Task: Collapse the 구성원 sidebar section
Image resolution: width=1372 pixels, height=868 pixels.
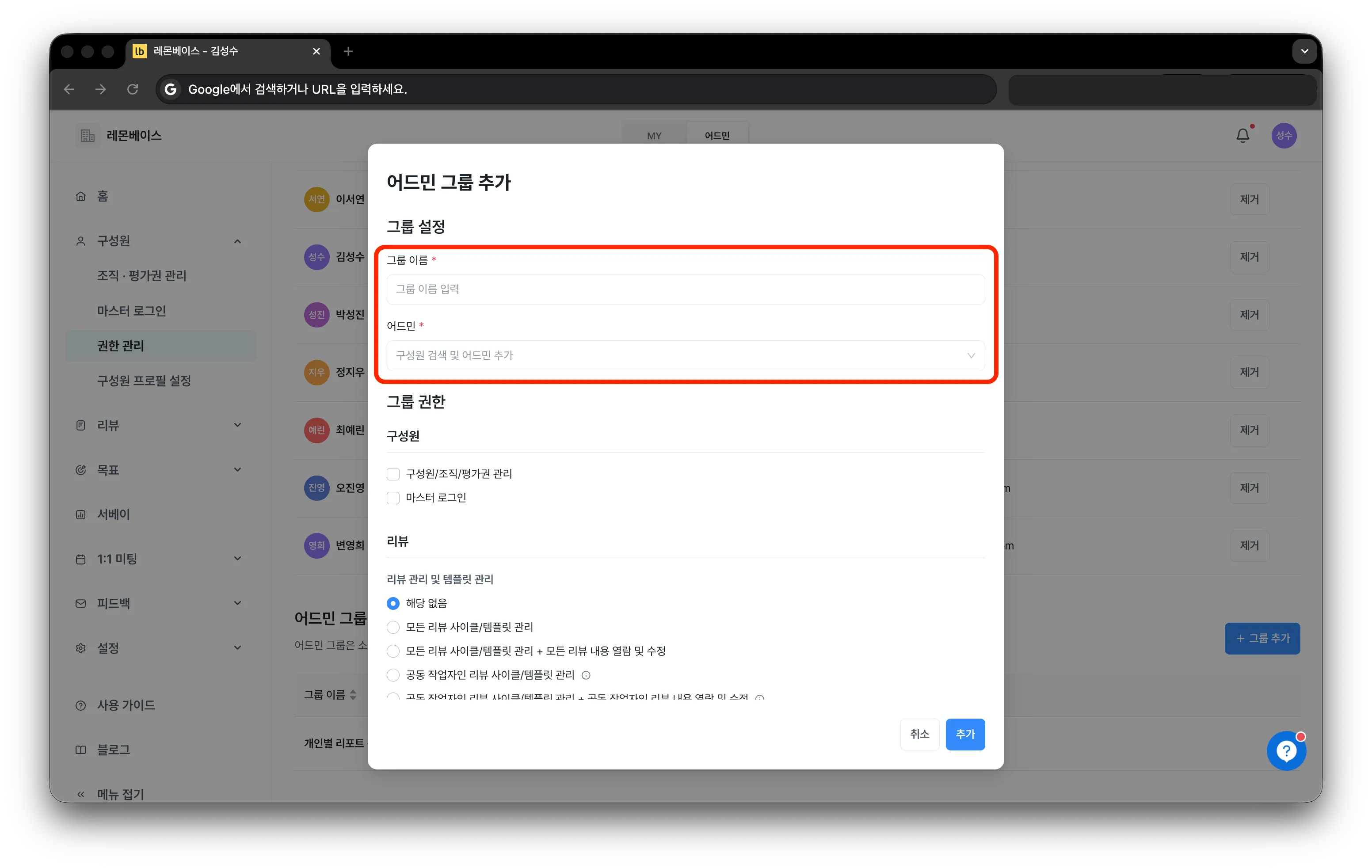Action: (x=238, y=241)
